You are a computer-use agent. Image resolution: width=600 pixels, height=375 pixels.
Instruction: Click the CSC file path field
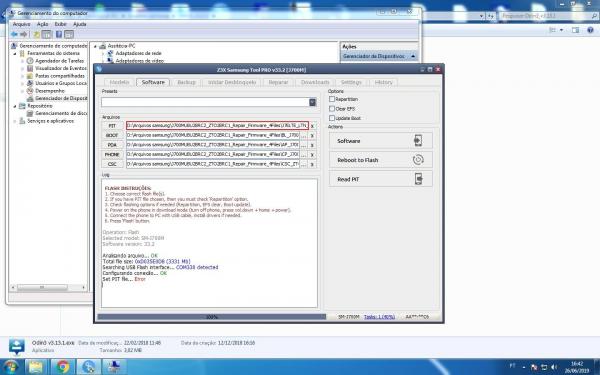(213, 164)
